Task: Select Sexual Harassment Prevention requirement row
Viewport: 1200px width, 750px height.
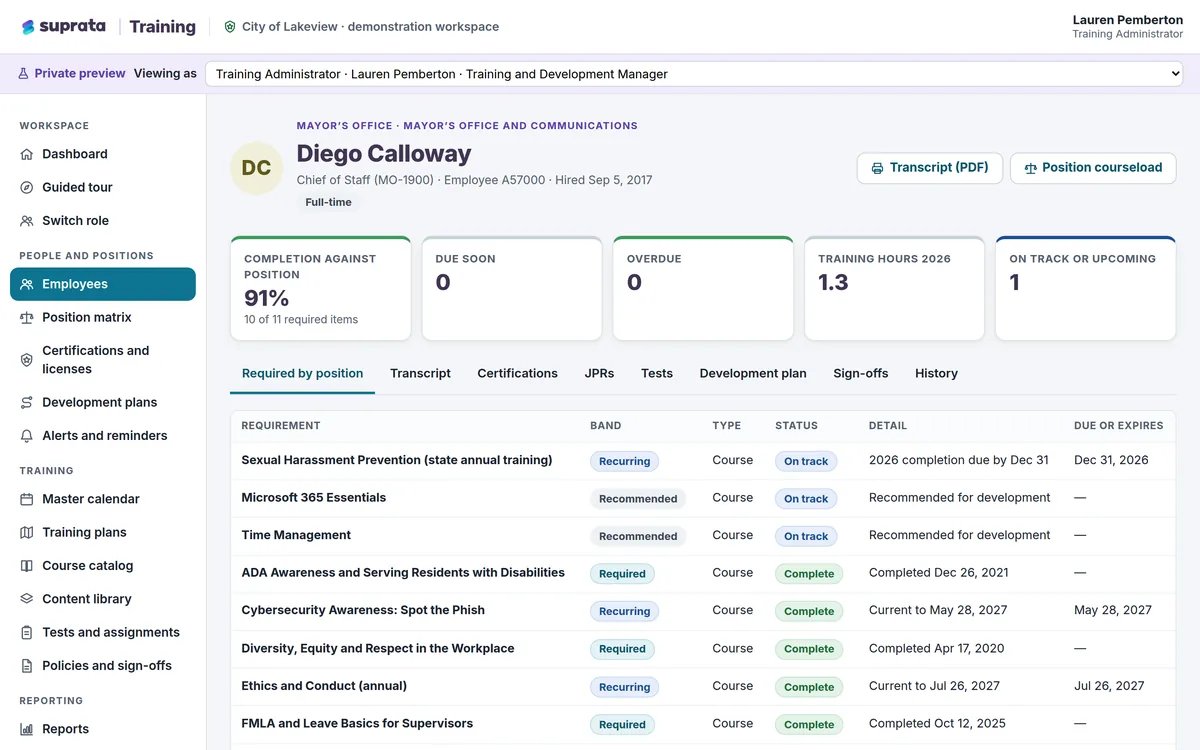Action: [x=703, y=461]
